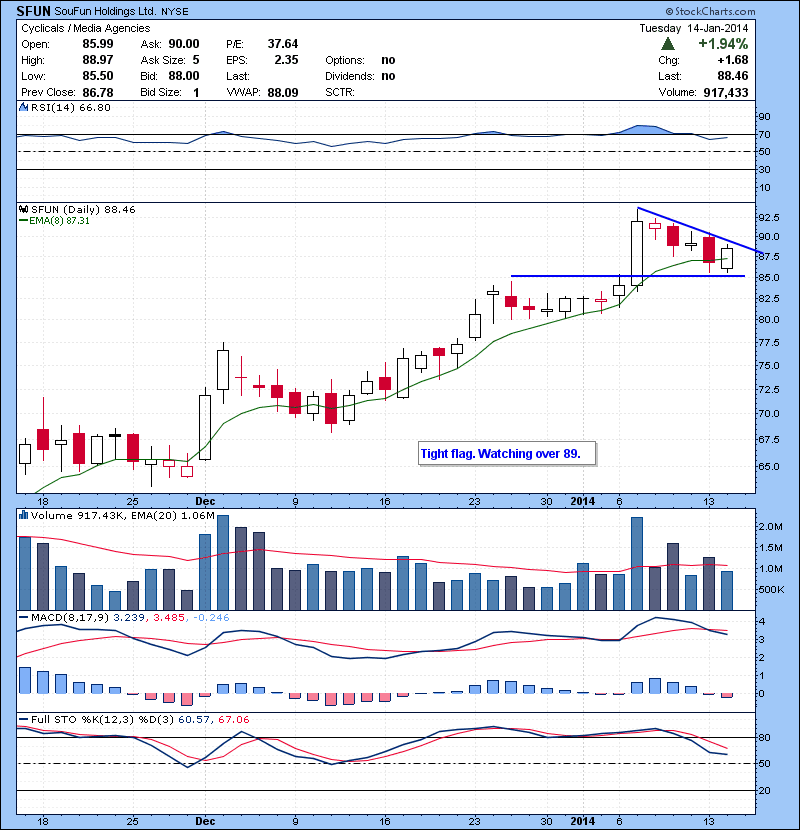Click the EMA(8) 87.31 legend text
Screen dimensions: 800x830
[x=59, y=221]
